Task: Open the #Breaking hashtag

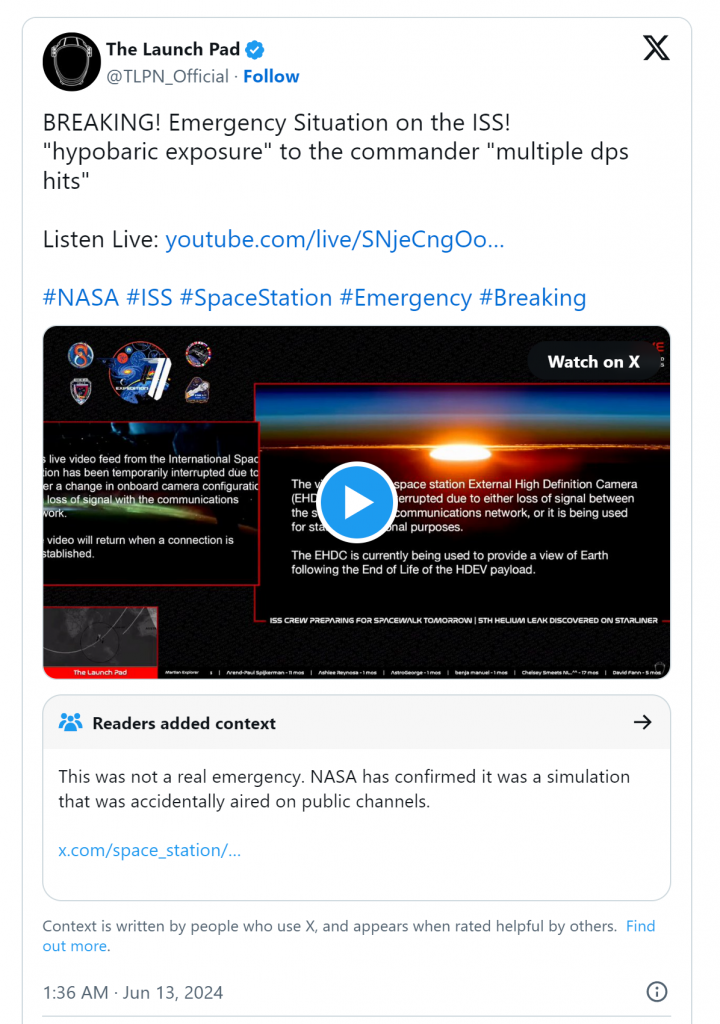Action: [532, 298]
